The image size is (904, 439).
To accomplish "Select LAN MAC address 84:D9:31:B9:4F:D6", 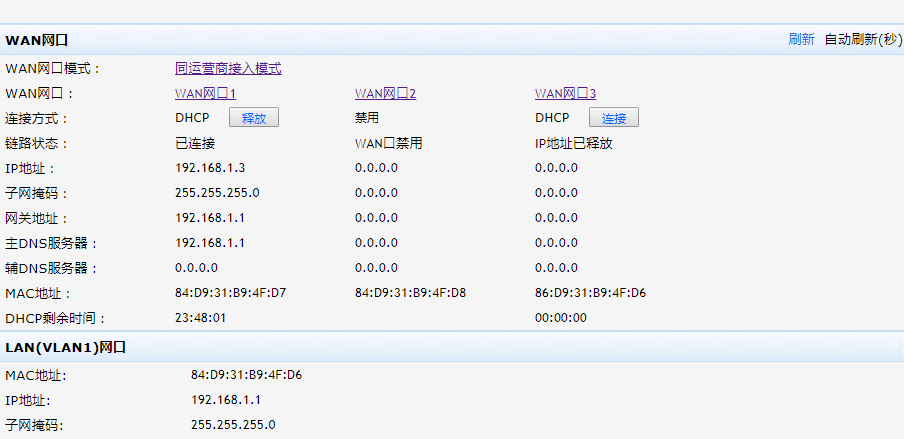I will tap(247, 375).
